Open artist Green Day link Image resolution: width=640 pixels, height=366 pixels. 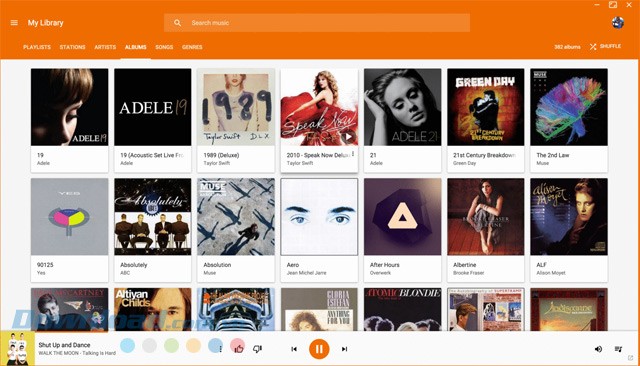point(464,163)
